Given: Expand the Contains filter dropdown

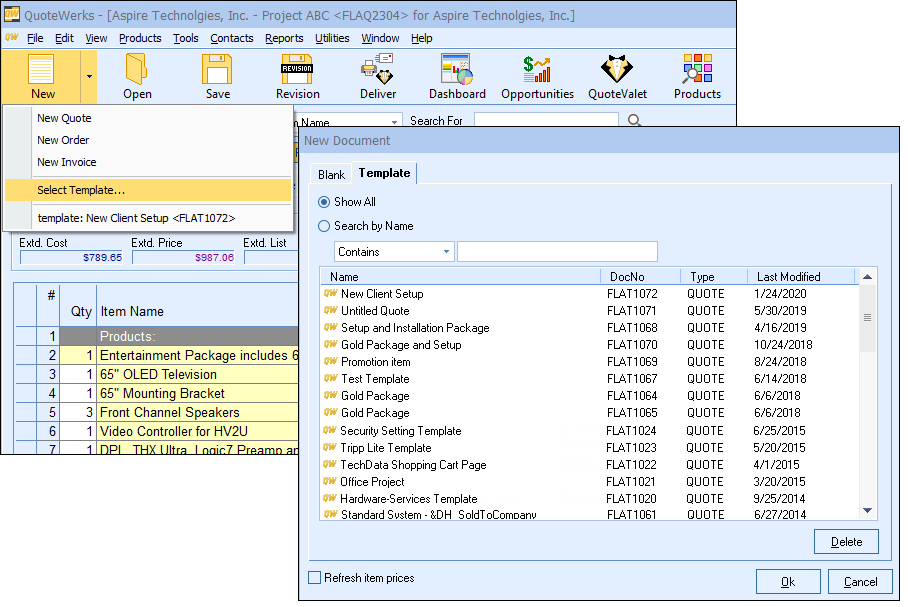Looking at the screenshot, I should [446, 252].
